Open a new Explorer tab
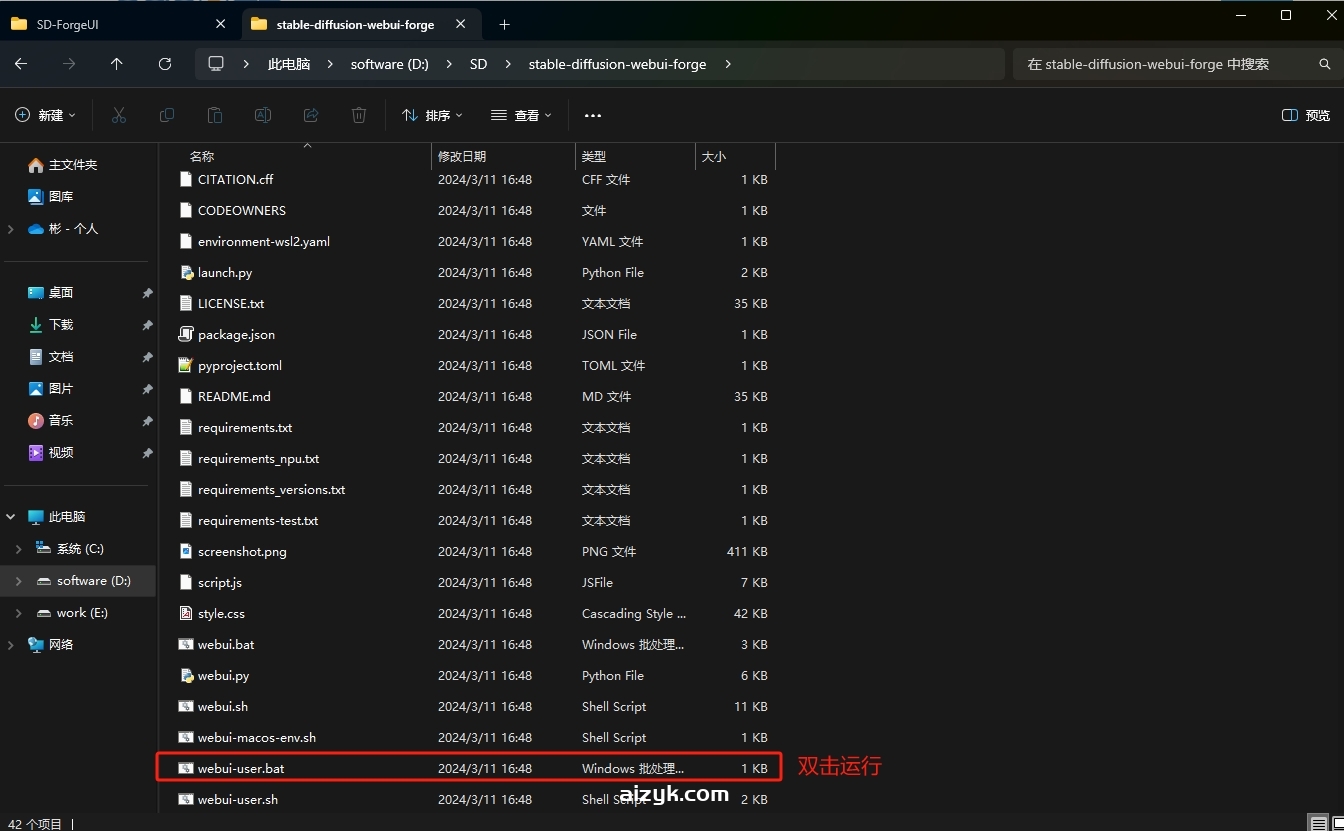 click(504, 24)
